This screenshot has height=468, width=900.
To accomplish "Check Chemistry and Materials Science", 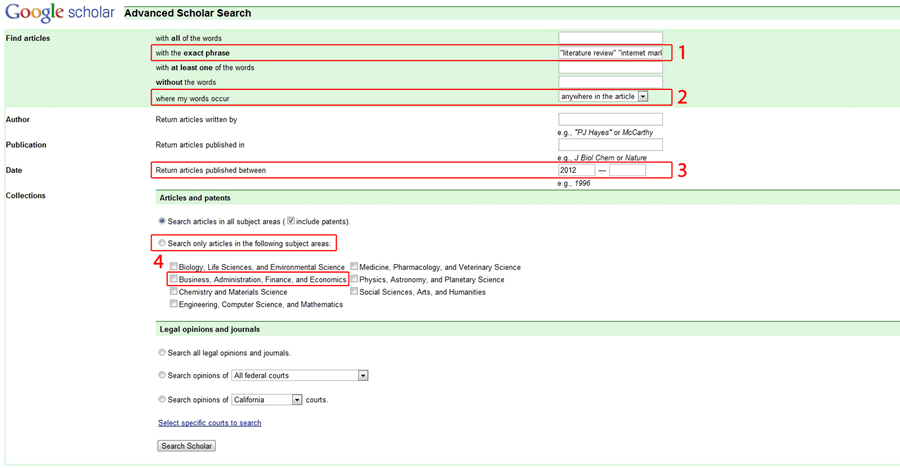I will click(x=173, y=292).
